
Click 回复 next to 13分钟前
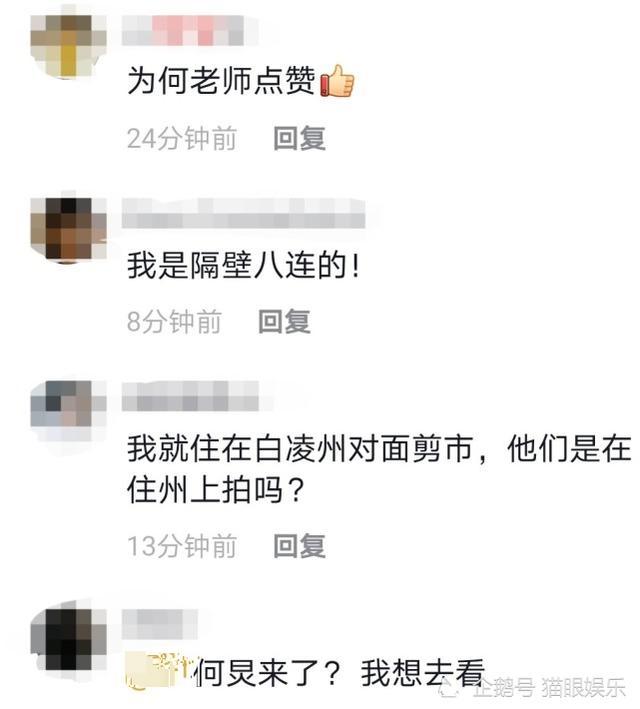click(x=299, y=546)
